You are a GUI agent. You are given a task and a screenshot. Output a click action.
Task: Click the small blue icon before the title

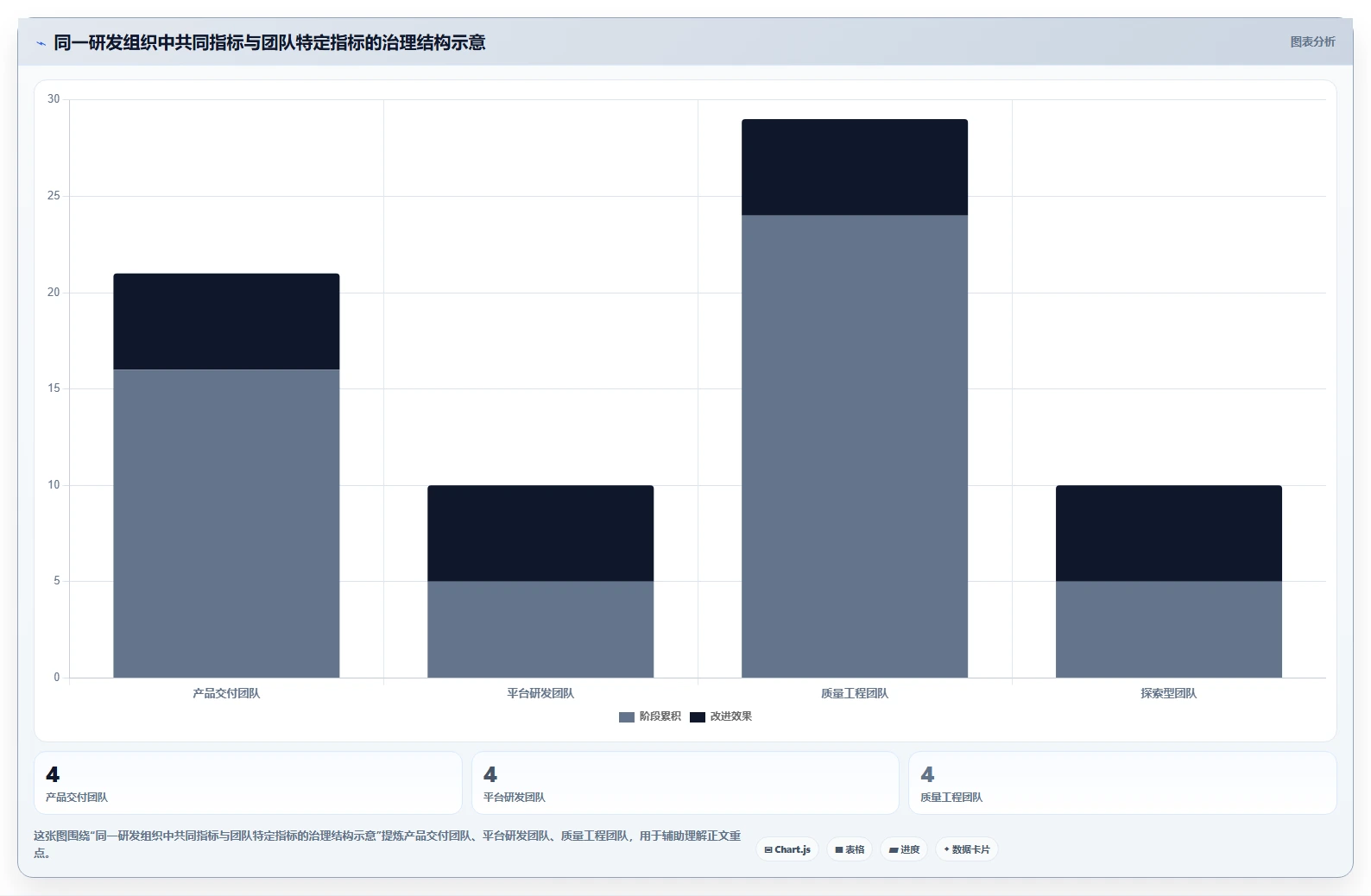pyautogui.click(x=41, y=43)
